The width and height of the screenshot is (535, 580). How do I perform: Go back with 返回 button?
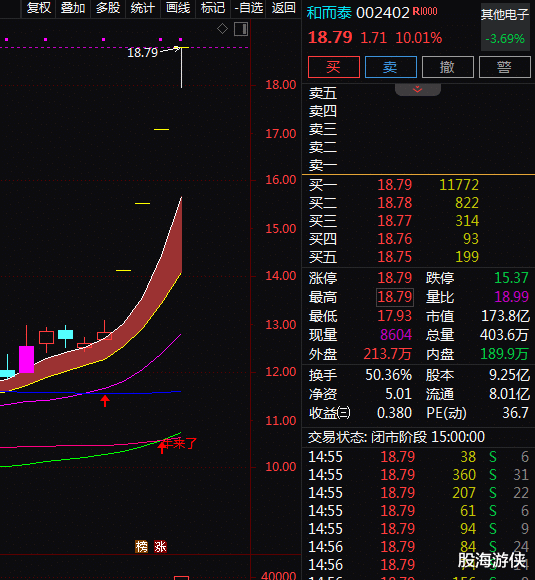point(283,8)
